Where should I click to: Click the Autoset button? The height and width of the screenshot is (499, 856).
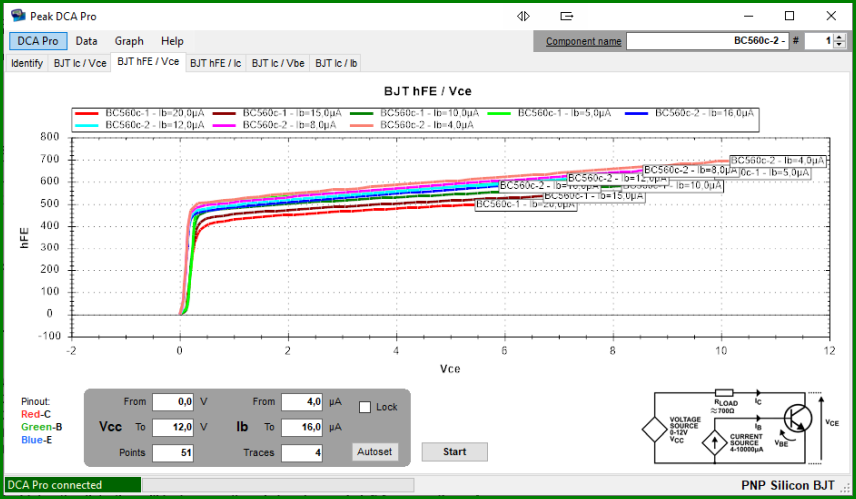pyautogui.click(x=374, y=452)
